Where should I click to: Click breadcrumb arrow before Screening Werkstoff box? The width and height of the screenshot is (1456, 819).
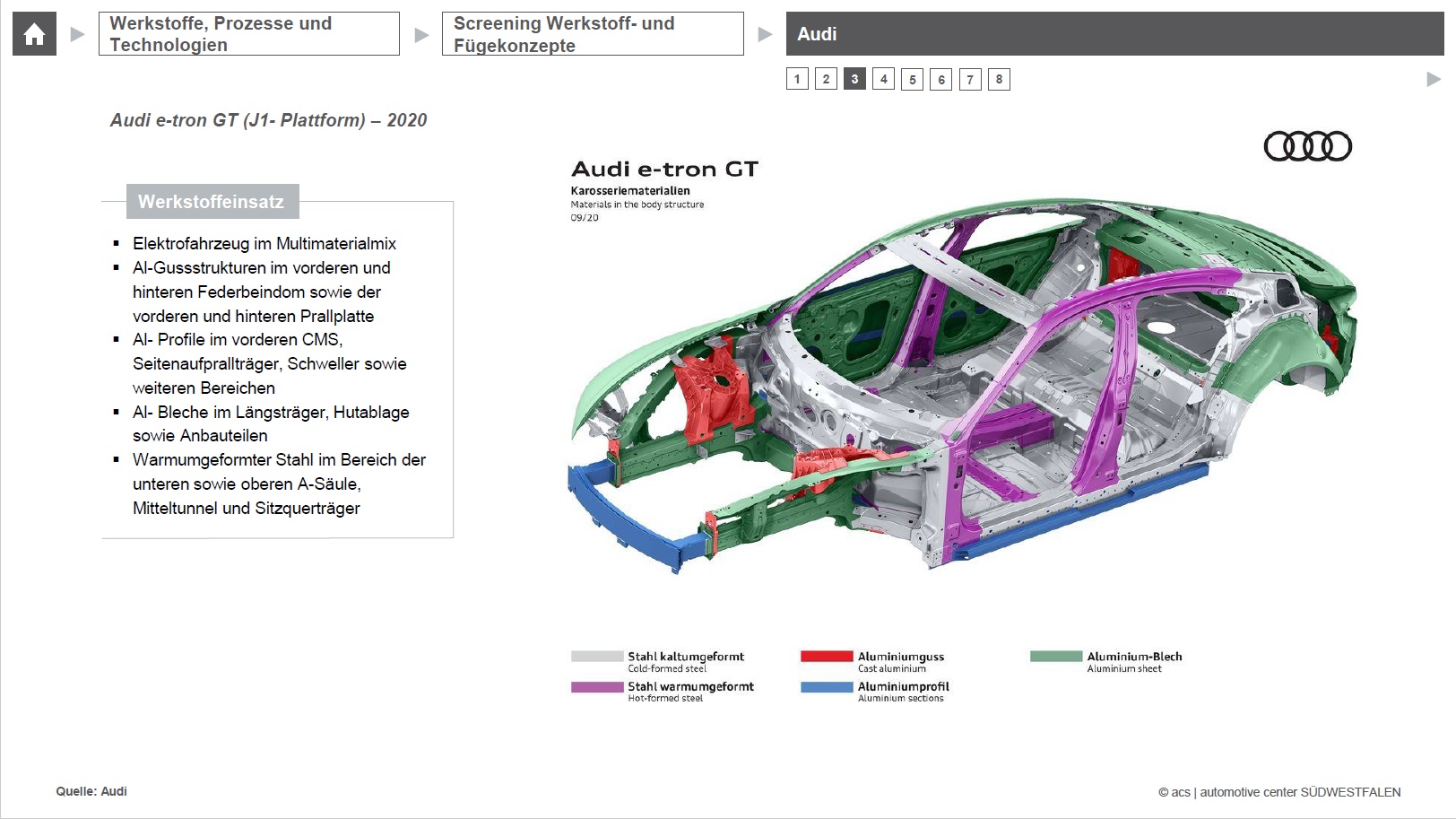[x=420, y=35]
